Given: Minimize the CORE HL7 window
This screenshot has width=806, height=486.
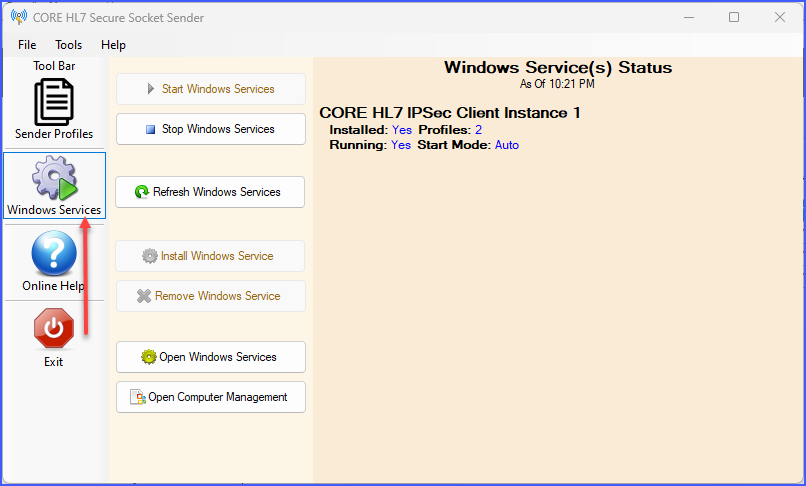Looking at the screenshot, I should tap(689, 17).
